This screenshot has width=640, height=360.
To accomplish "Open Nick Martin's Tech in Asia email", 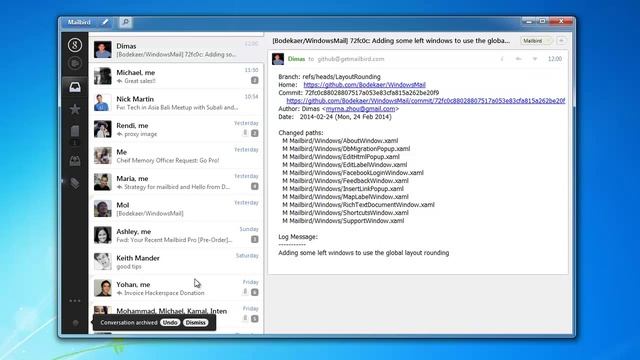I will 176,103.
